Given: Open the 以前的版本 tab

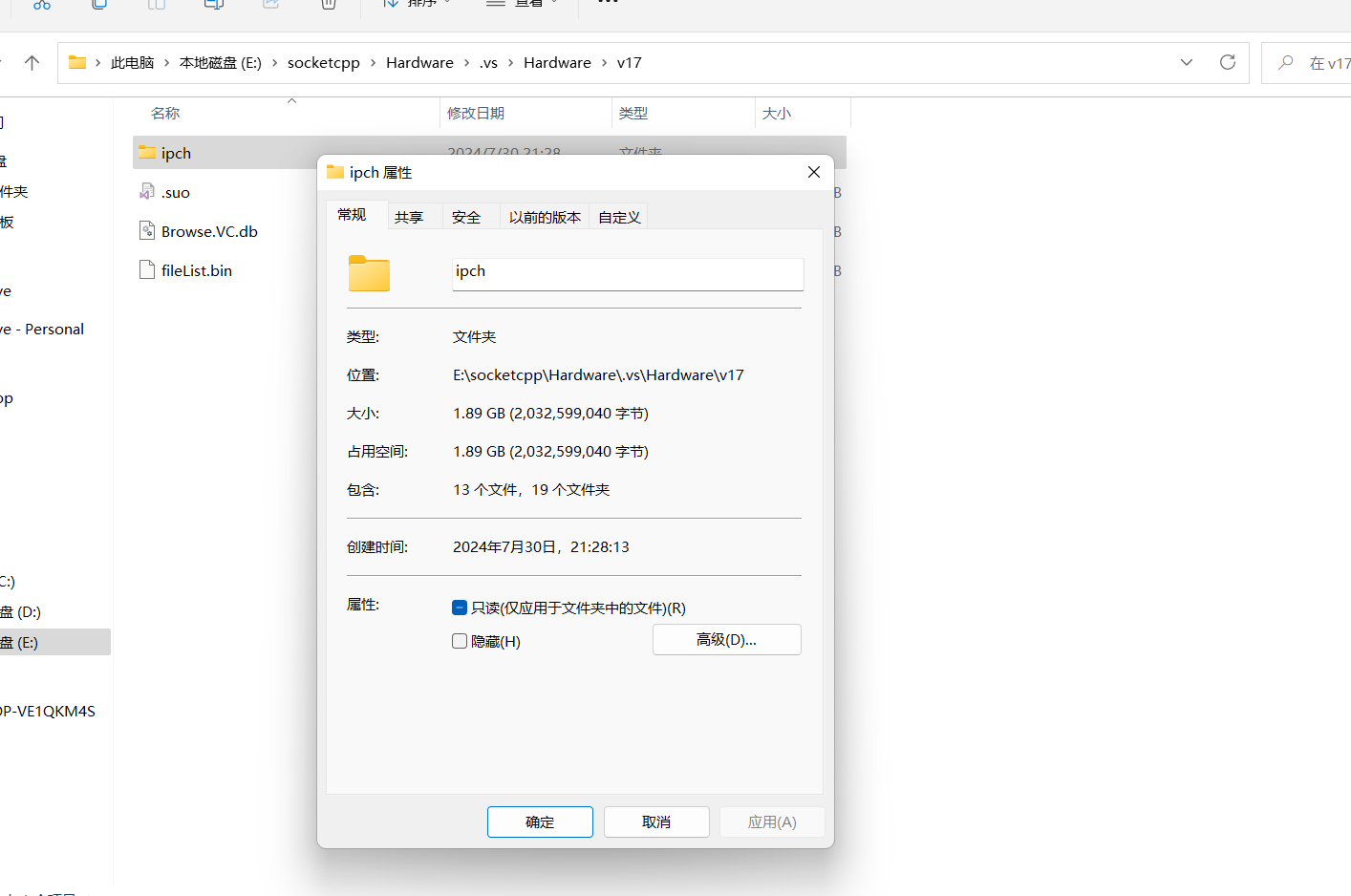Looking at the screenshot, I should (545, 217).
